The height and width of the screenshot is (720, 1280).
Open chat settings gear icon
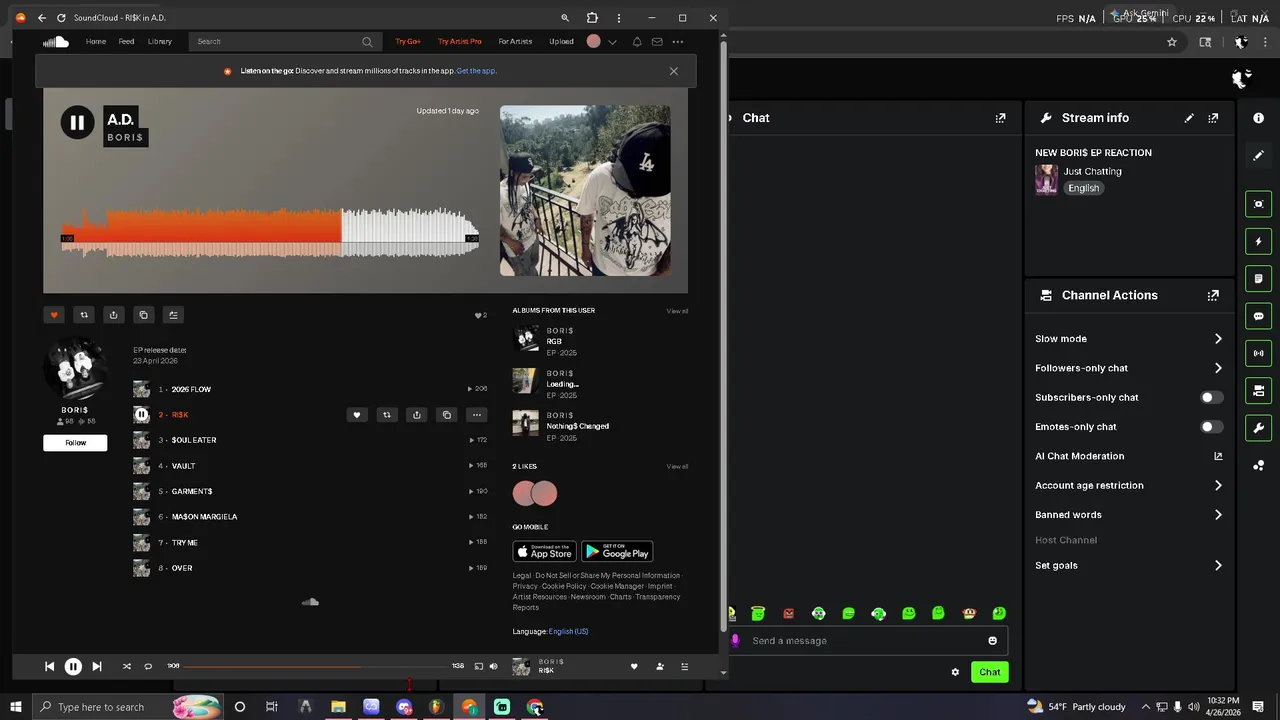pos(955,672)
